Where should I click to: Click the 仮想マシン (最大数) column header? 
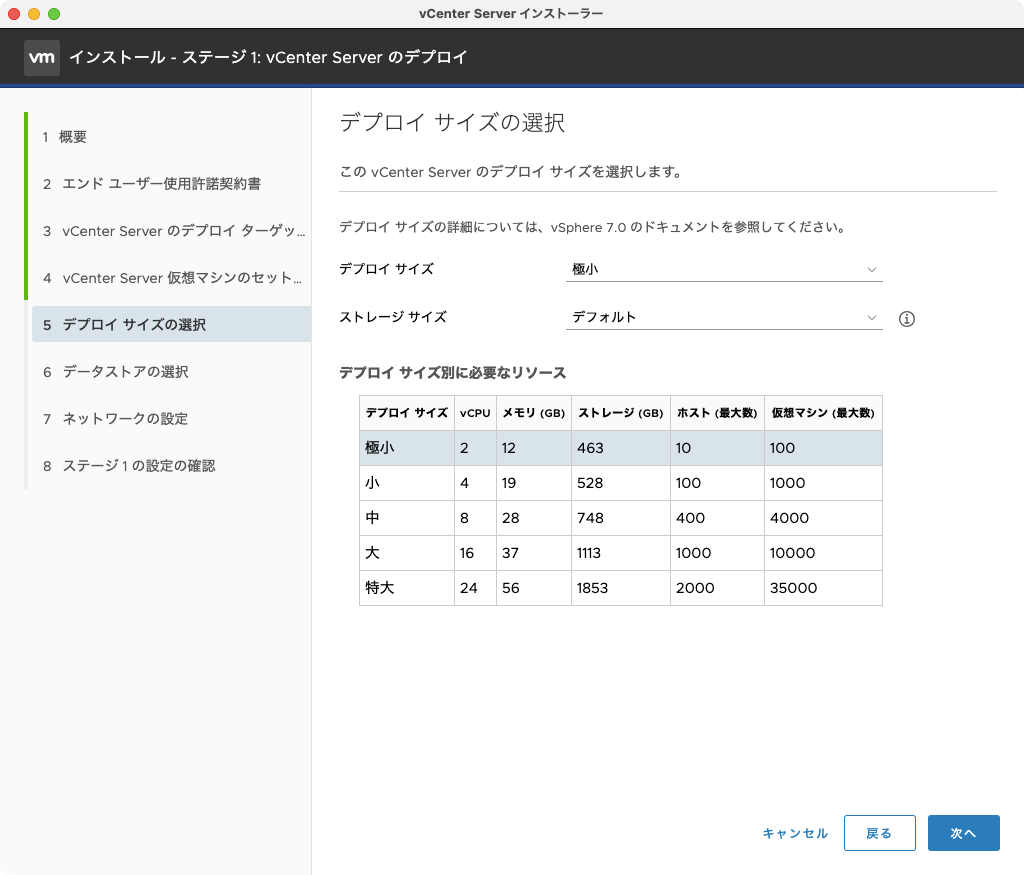[823, 413]
